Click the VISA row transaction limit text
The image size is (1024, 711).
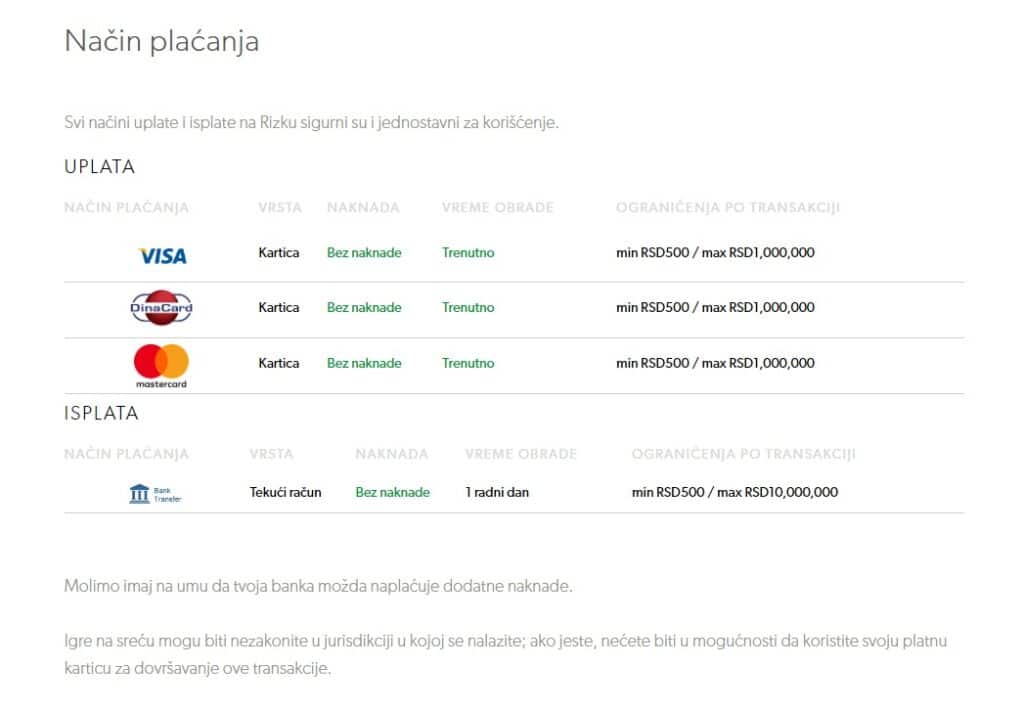715,253
